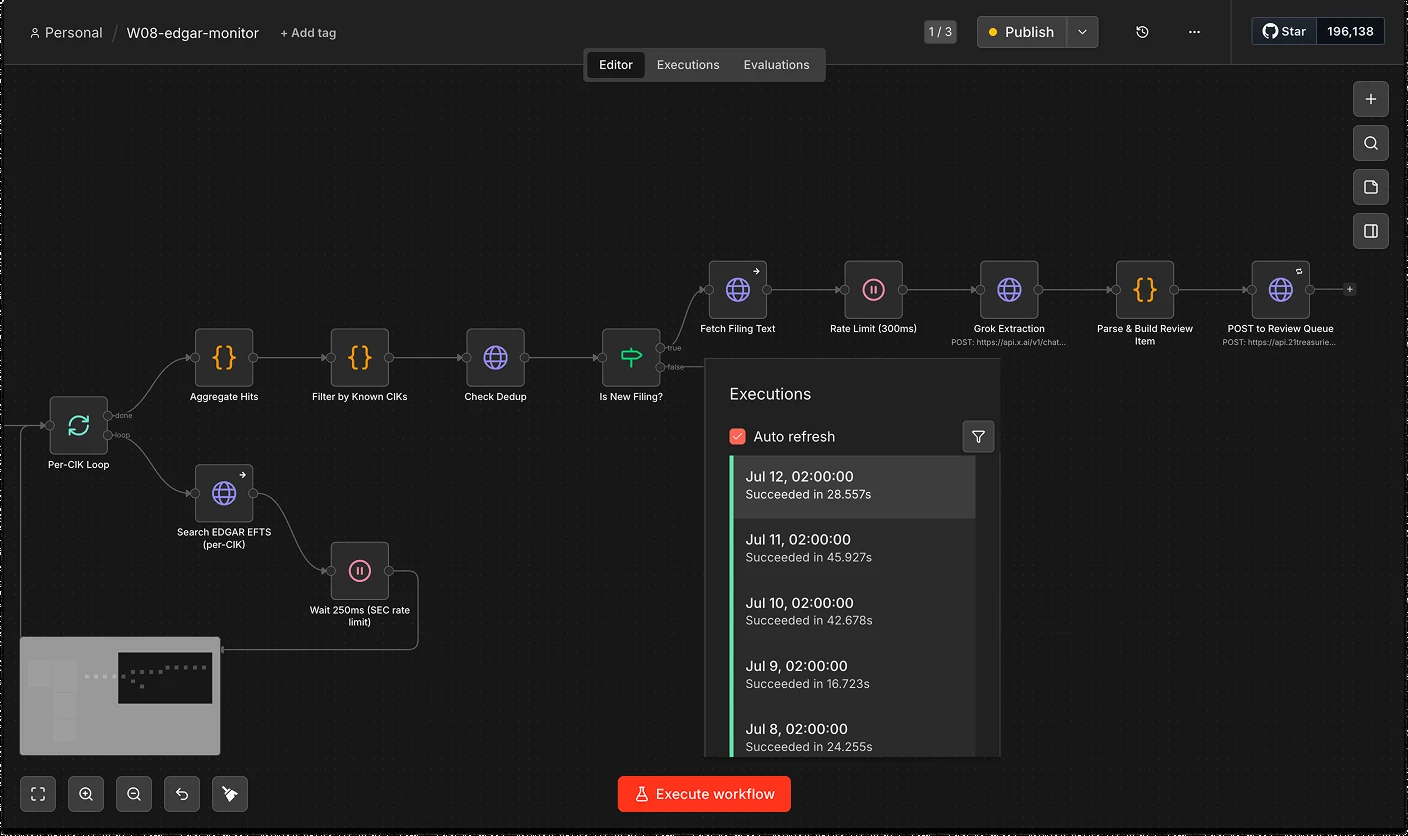This screenshot has height=836, width=1408.
Task: Add a sticky note to canvas
Action: (1371, 187)
